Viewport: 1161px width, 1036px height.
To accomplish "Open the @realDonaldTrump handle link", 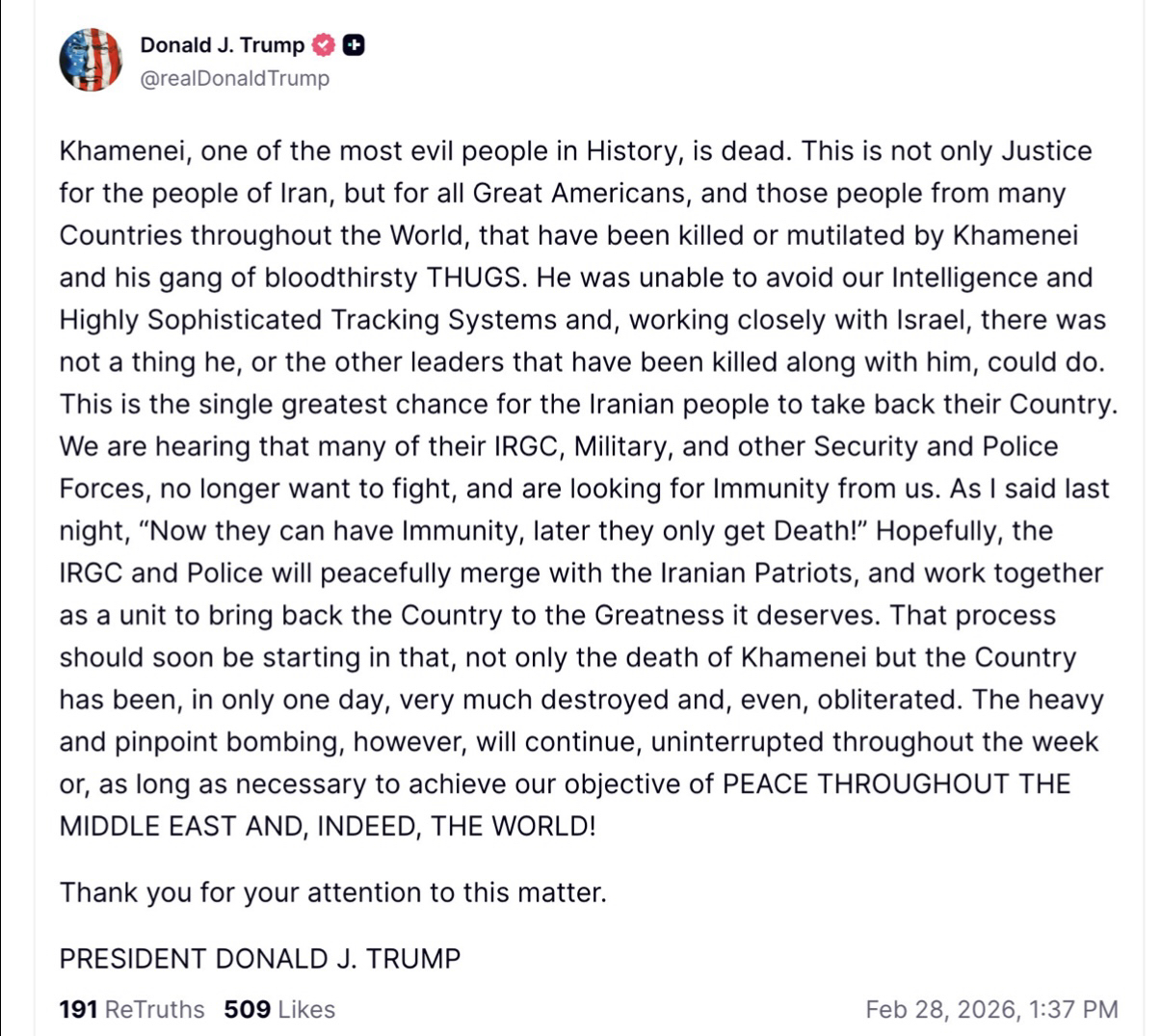I will pyautogui.click(x=234, y=78).
